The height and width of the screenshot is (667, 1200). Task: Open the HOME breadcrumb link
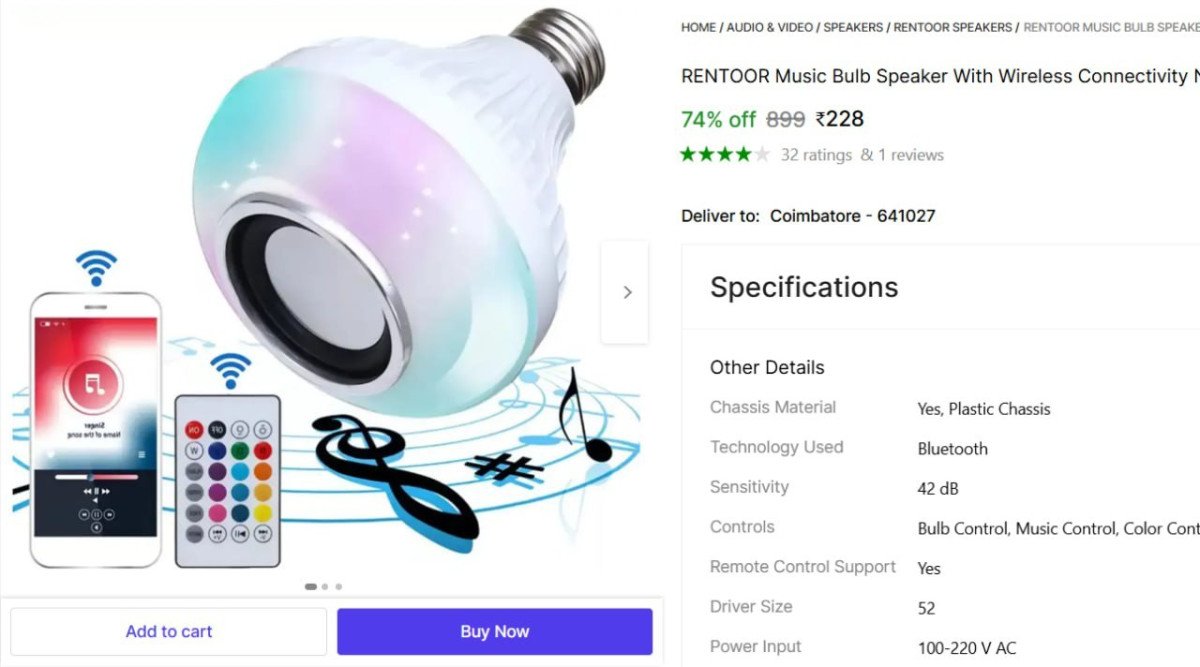coord(697,27)
